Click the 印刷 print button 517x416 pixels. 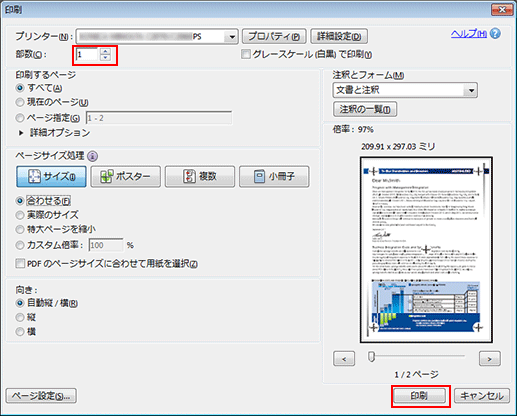pyautogui.click(x=420, y=396)
